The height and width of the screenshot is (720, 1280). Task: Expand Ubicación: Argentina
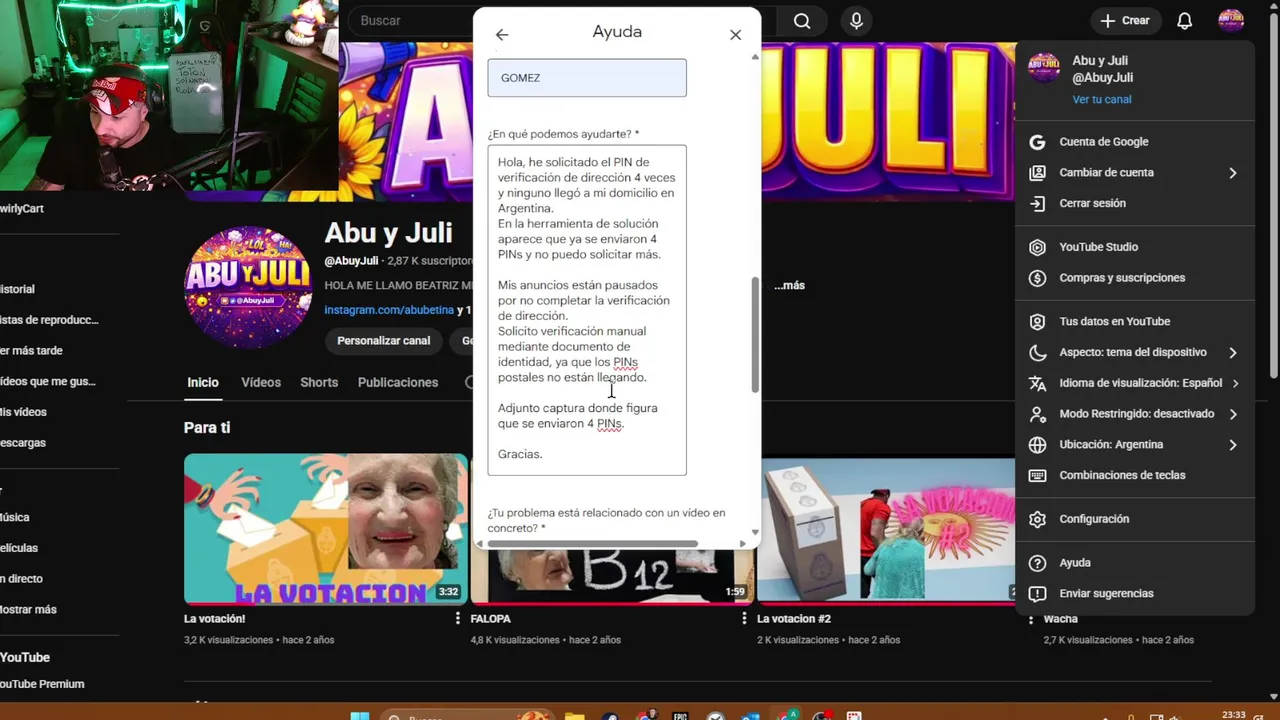(1134, 445)
